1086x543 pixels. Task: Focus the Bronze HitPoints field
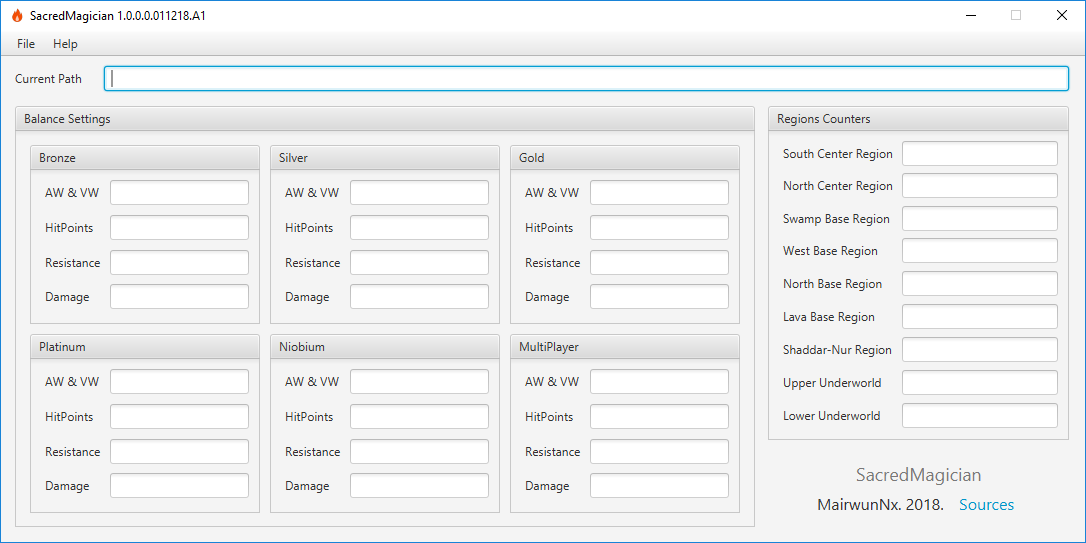[x=179, y=227]
